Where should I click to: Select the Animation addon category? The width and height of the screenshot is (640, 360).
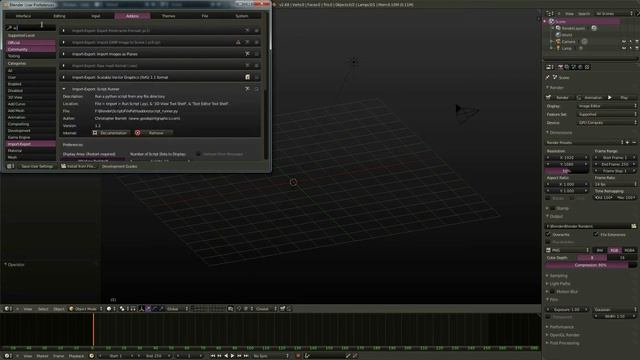pyautogui.click(x=31, y=117)
